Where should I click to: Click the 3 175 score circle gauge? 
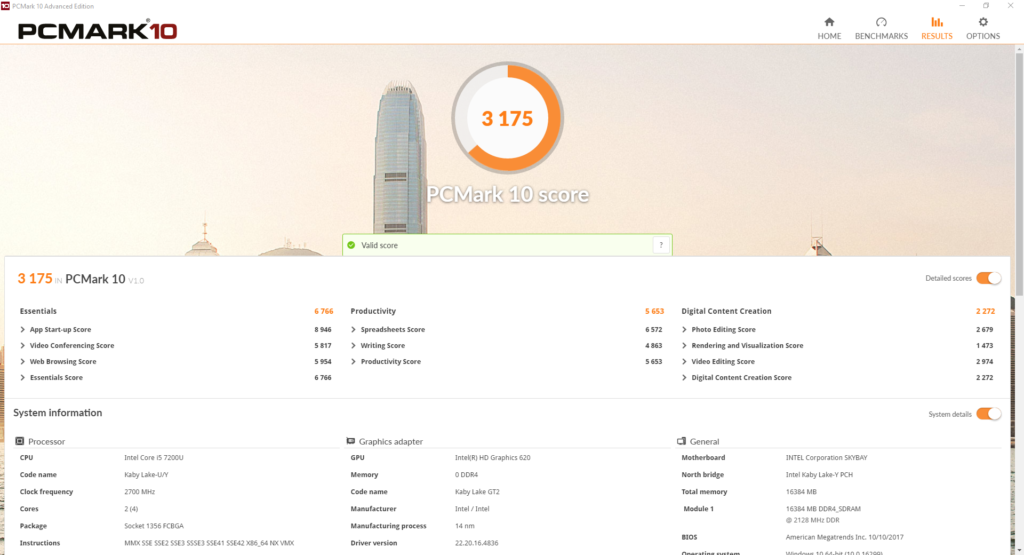pyautogui.click(x=507, y=118)
